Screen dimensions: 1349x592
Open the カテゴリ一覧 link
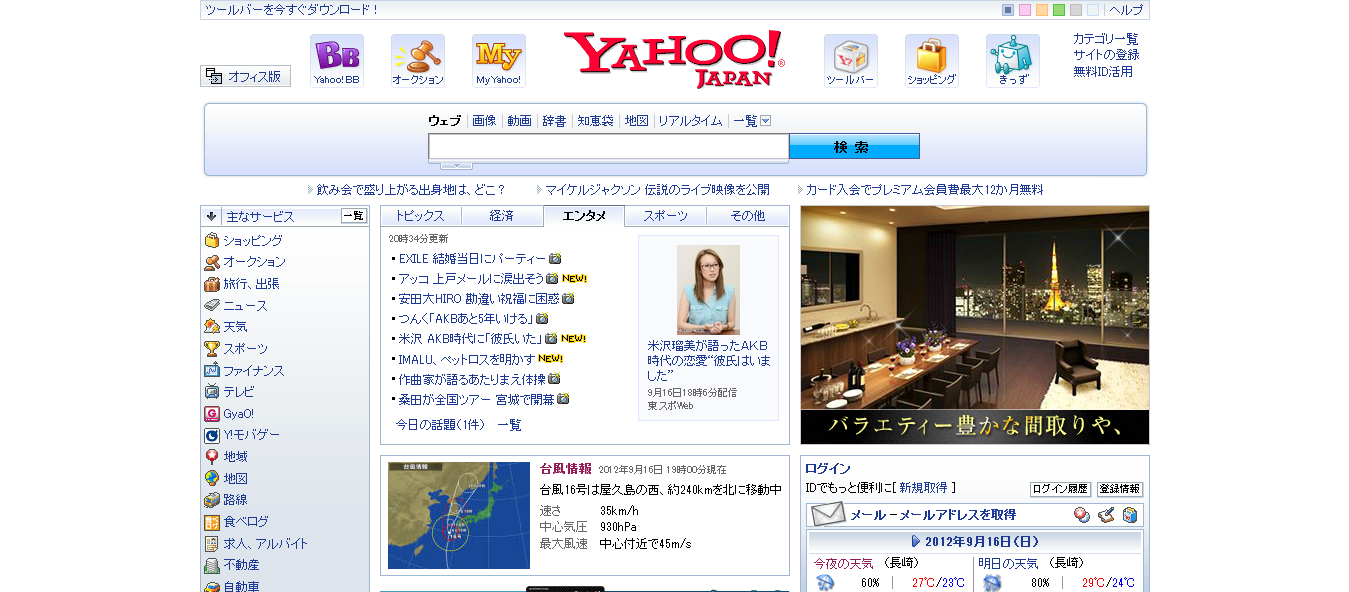click(x=1106, y=39)
